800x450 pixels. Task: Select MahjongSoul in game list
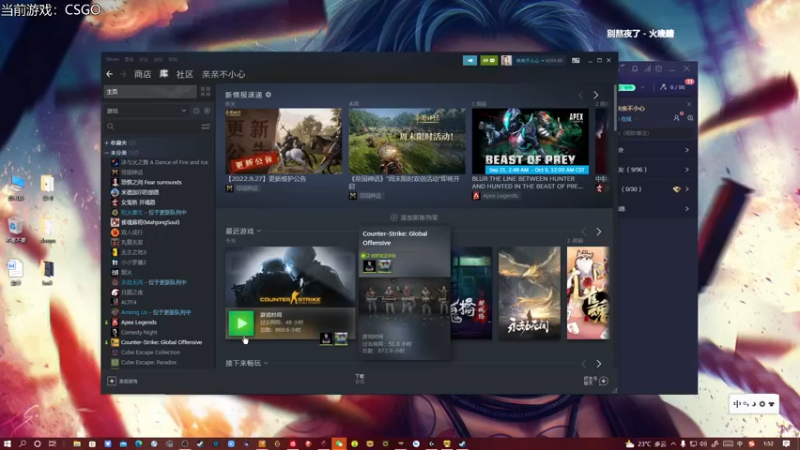[x=145, y=222]
